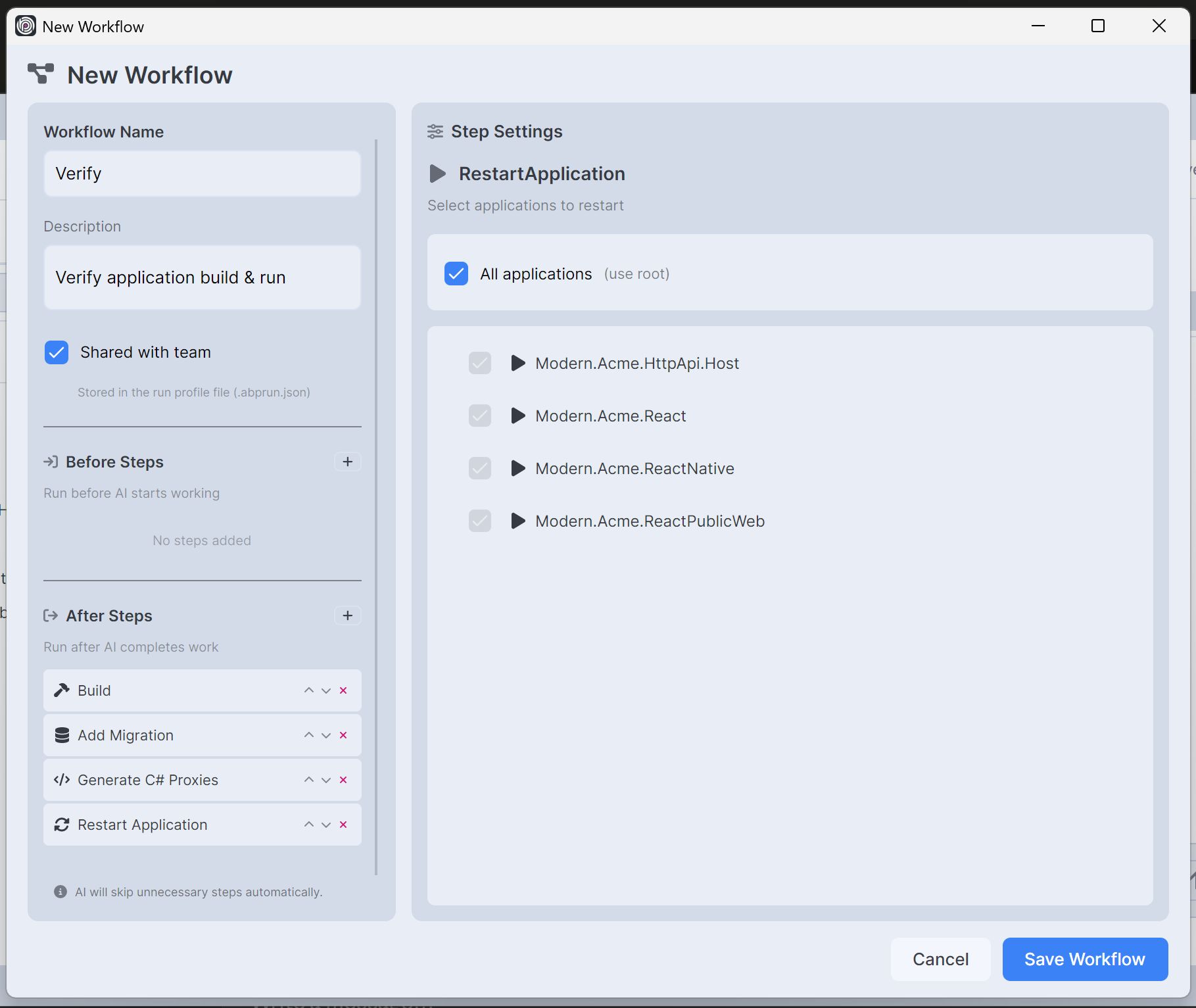Move the Build step down
This screenshot has width=1196, height=1008.
326,690
